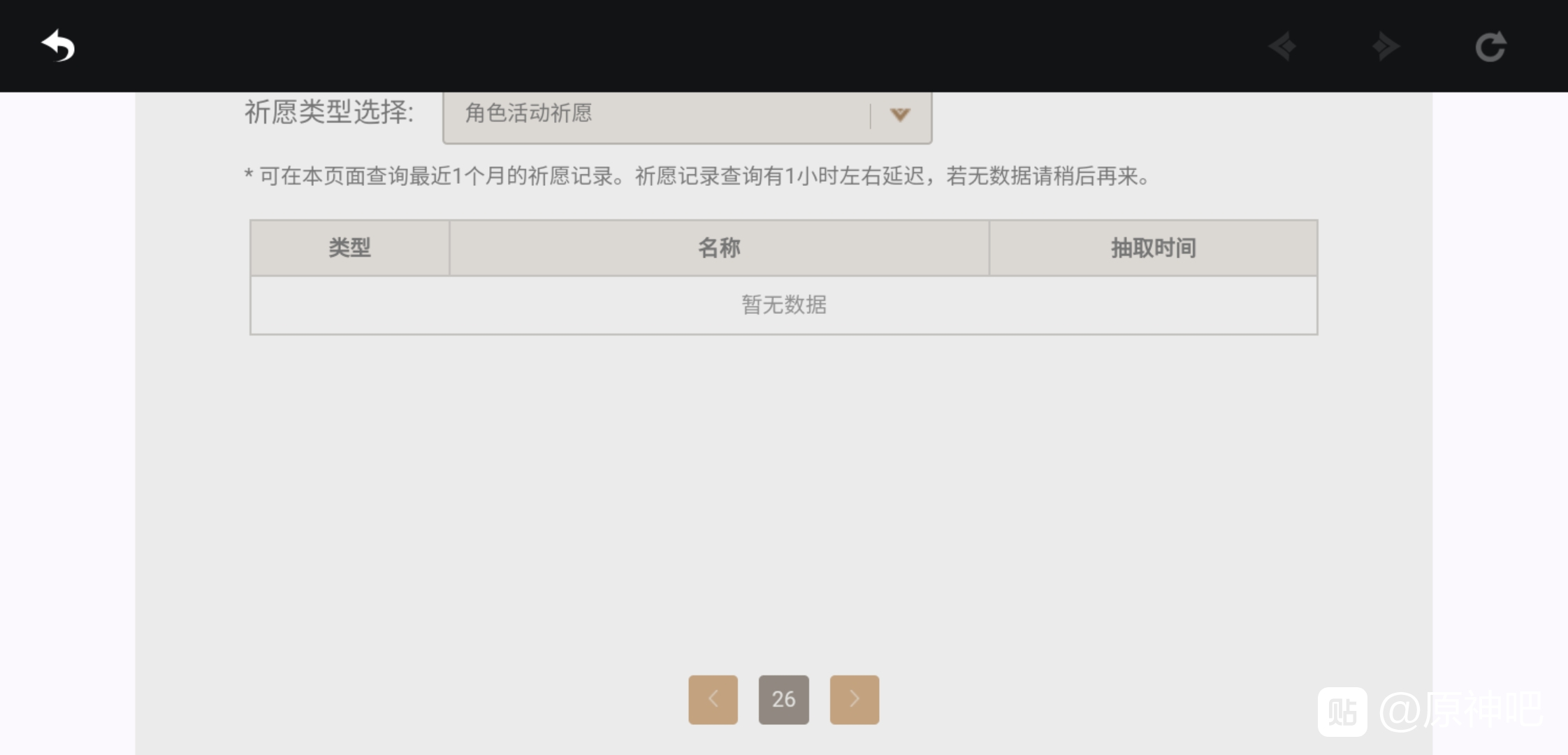
Task: Click the 名称 column header
Action: [x=719, y=247]
